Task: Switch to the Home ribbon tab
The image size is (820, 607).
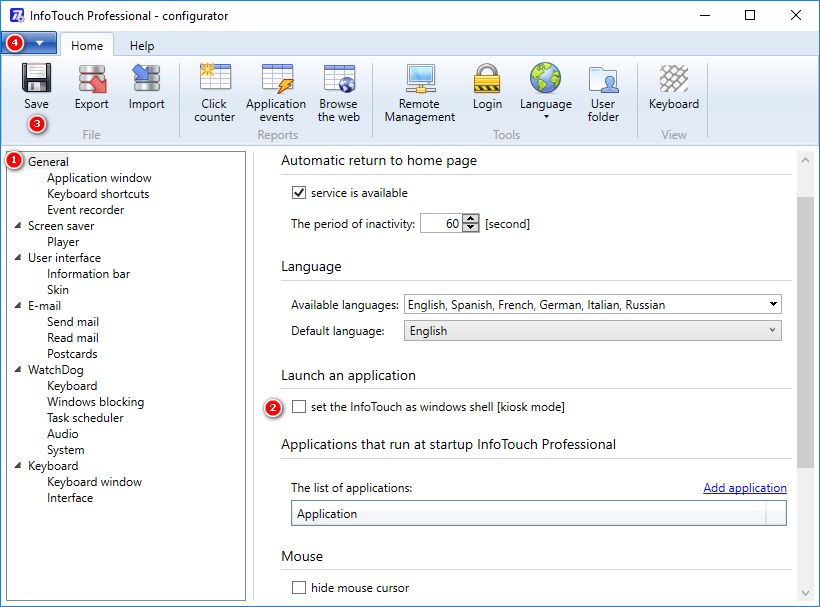Action: pyautogui.click(x=87, y=45)
